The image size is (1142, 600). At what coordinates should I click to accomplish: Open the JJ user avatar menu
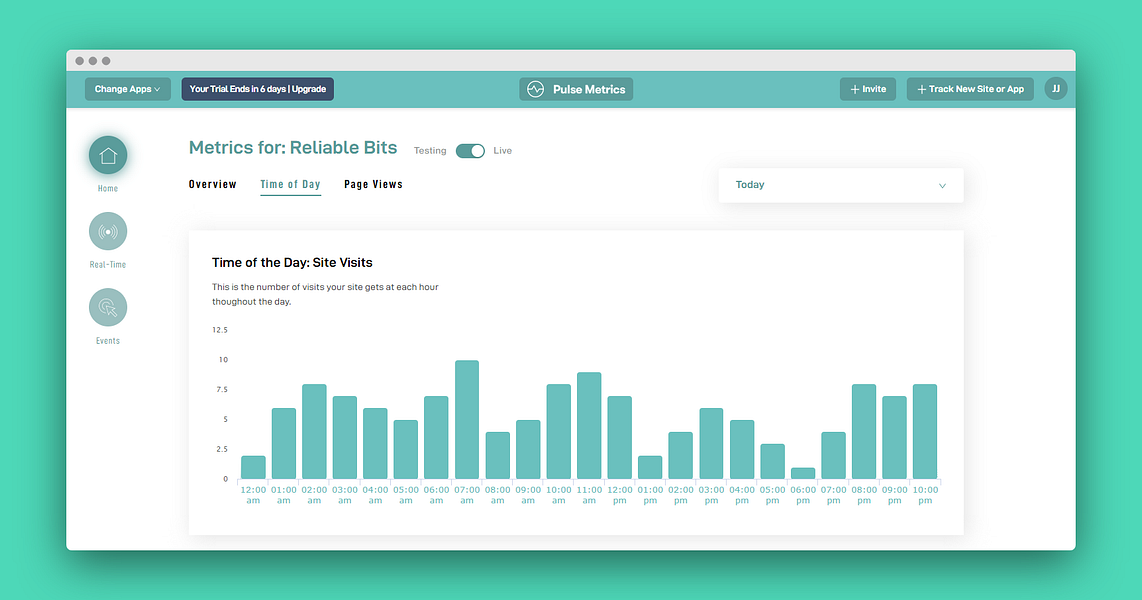pos(1055,88)
